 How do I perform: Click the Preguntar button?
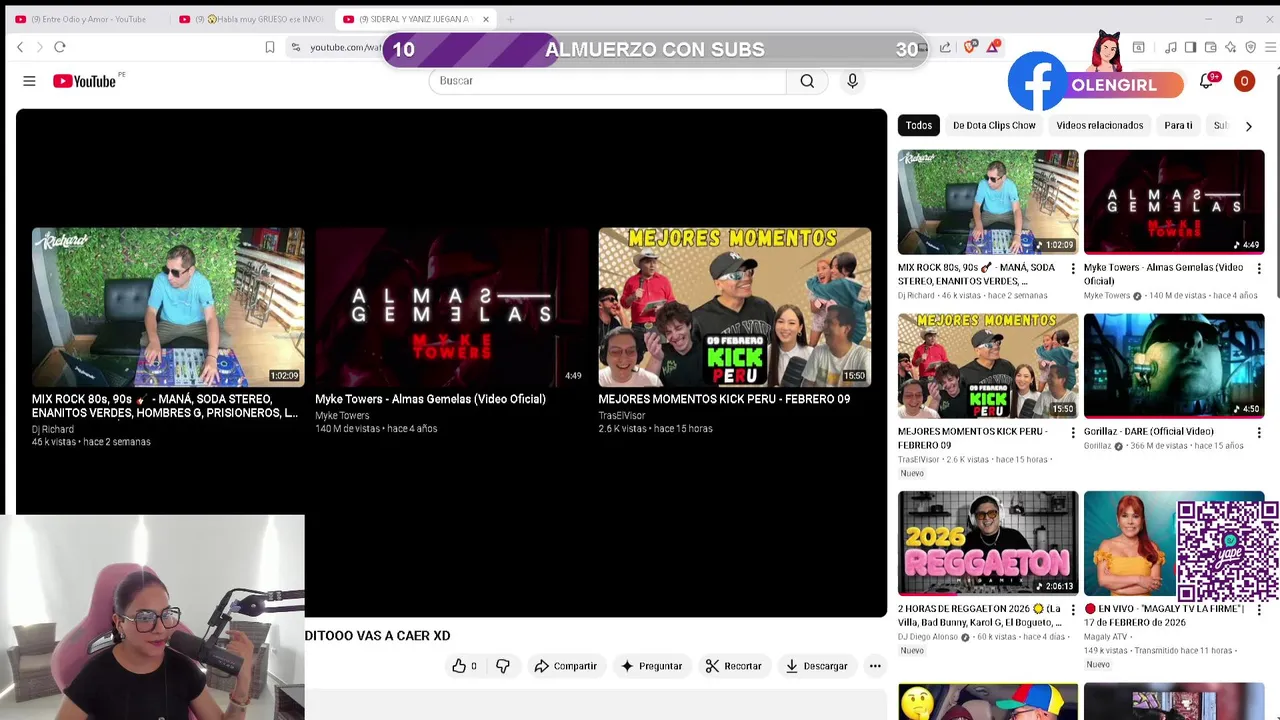click(651, 666)
